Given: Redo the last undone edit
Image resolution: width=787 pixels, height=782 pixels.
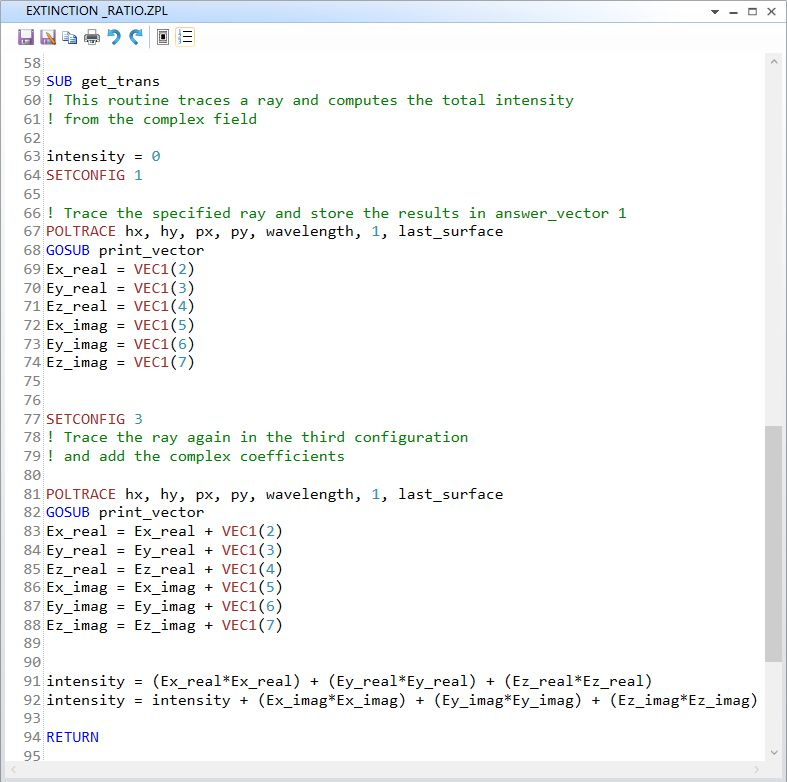Looking at the screenshot, I should [135, 37].
